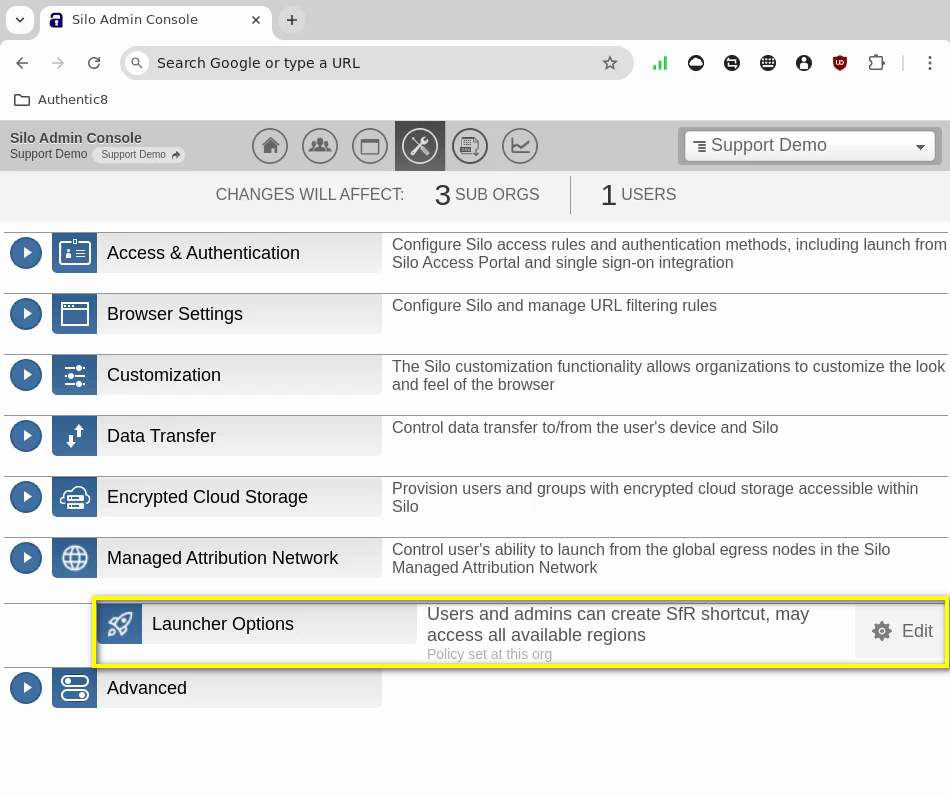The image size is (950, 797).
Task: Click the Customization sliders icon
Action: pos(75,375)
